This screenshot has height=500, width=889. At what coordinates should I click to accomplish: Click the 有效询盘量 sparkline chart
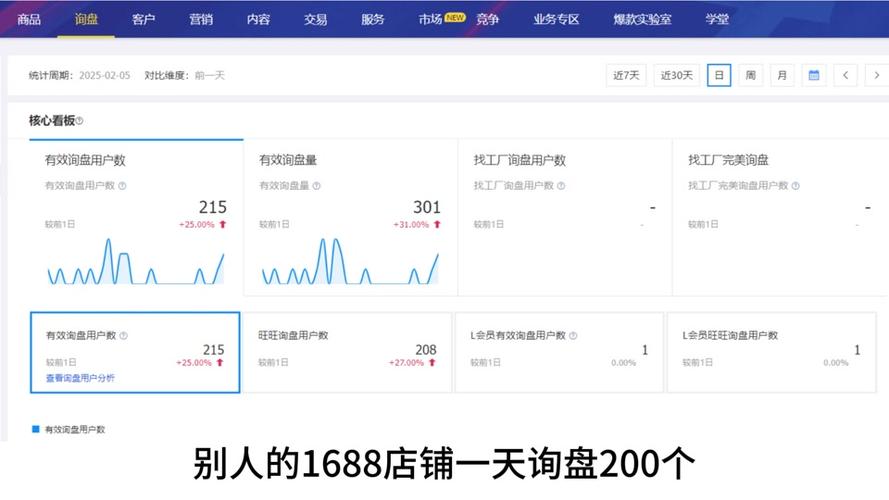pyautogui.click(x=350, y=261)
